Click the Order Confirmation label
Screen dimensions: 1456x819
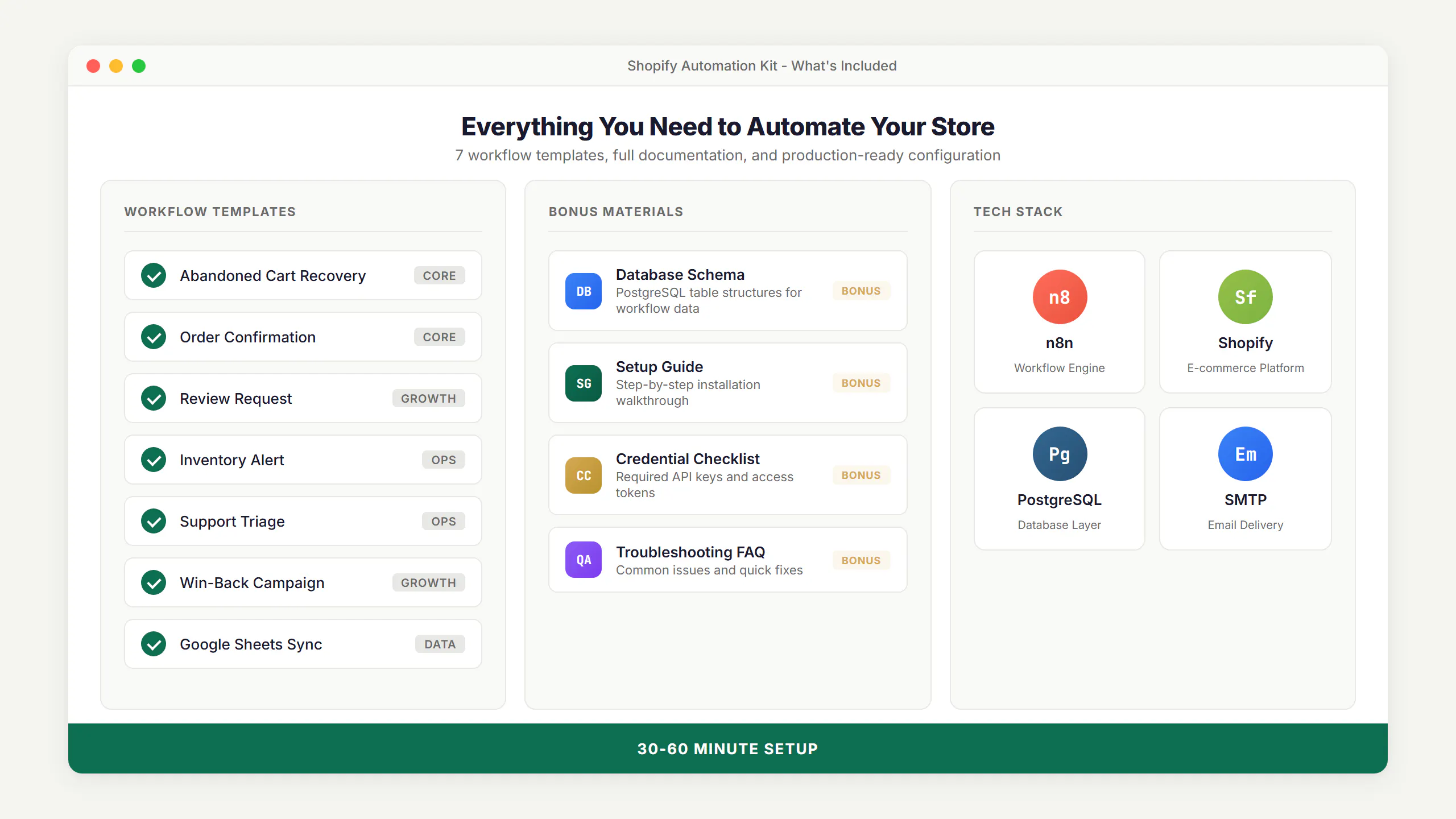(248, 337)
